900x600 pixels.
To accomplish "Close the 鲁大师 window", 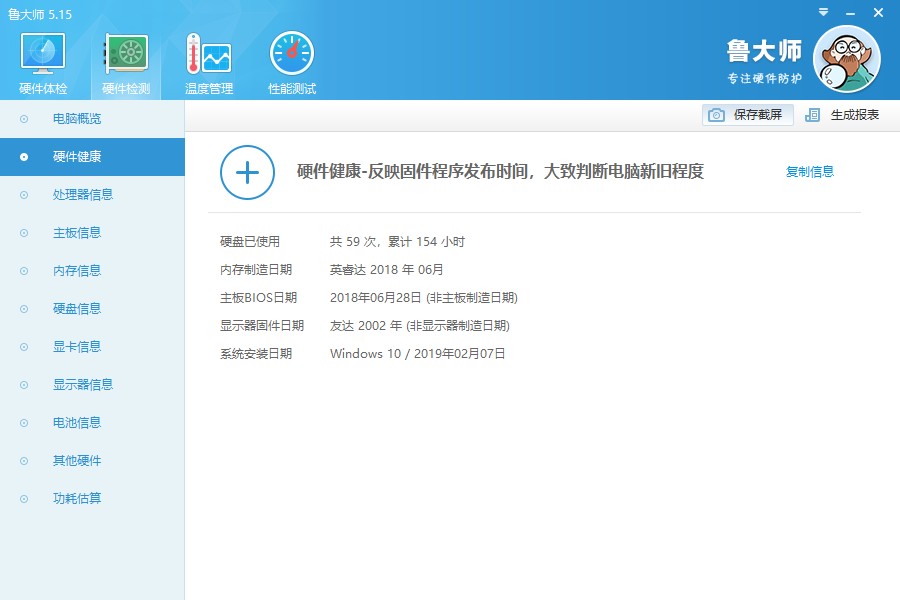I will [878, 13].
